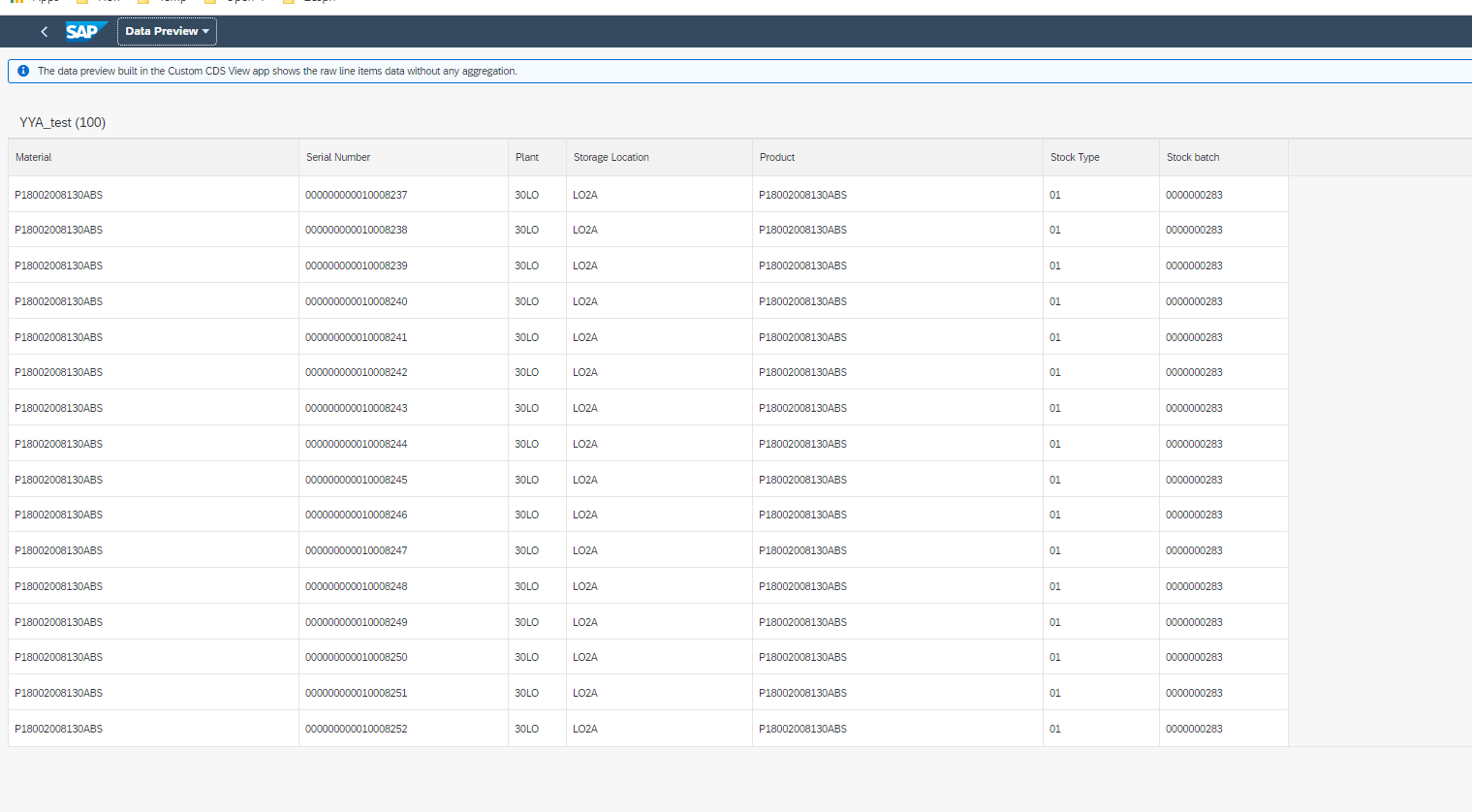Select the YYA_test (100) table title
Image resolution: width=1472 pixels, height=812 pixels.
click(x=61, y=123)
